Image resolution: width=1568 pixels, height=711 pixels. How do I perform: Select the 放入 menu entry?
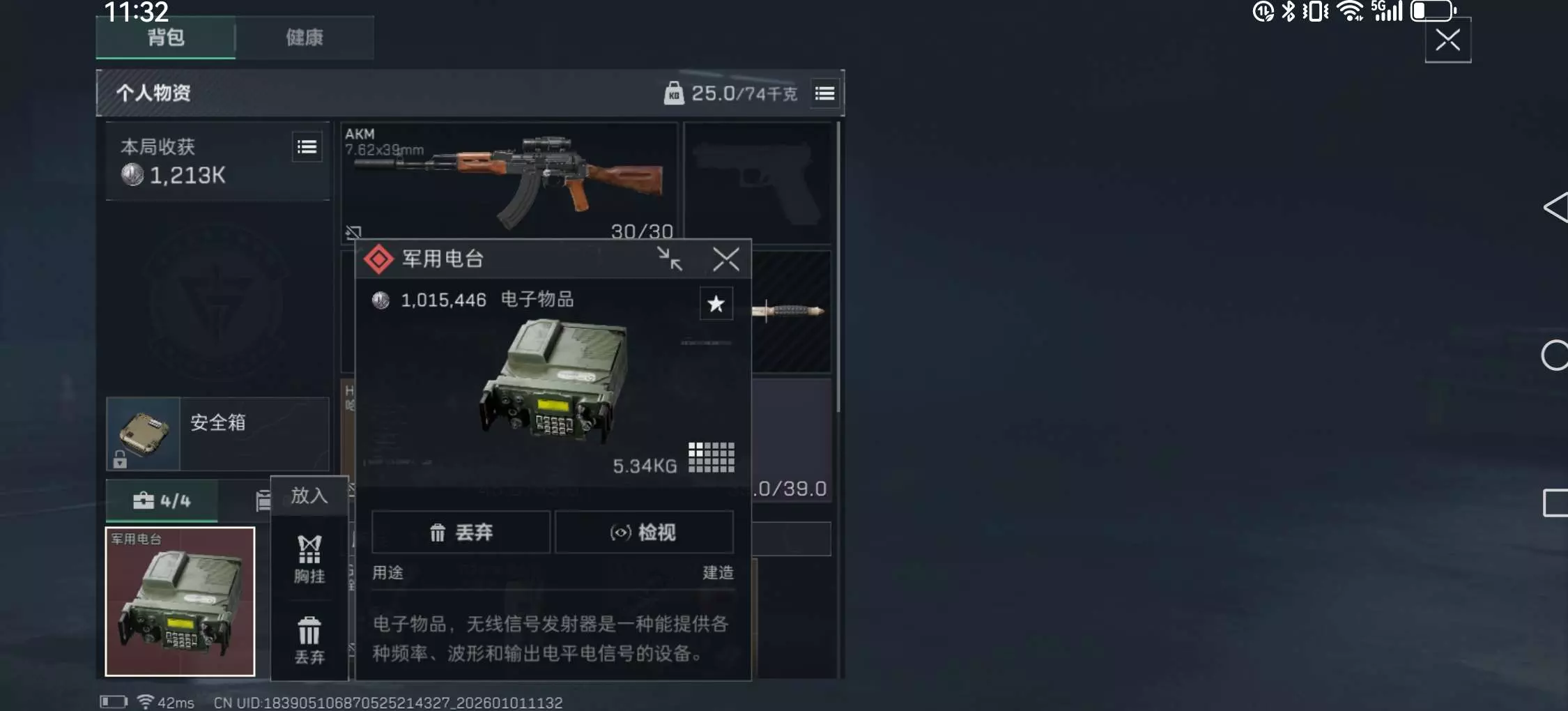pyautogui.click(x=309, y=496)
